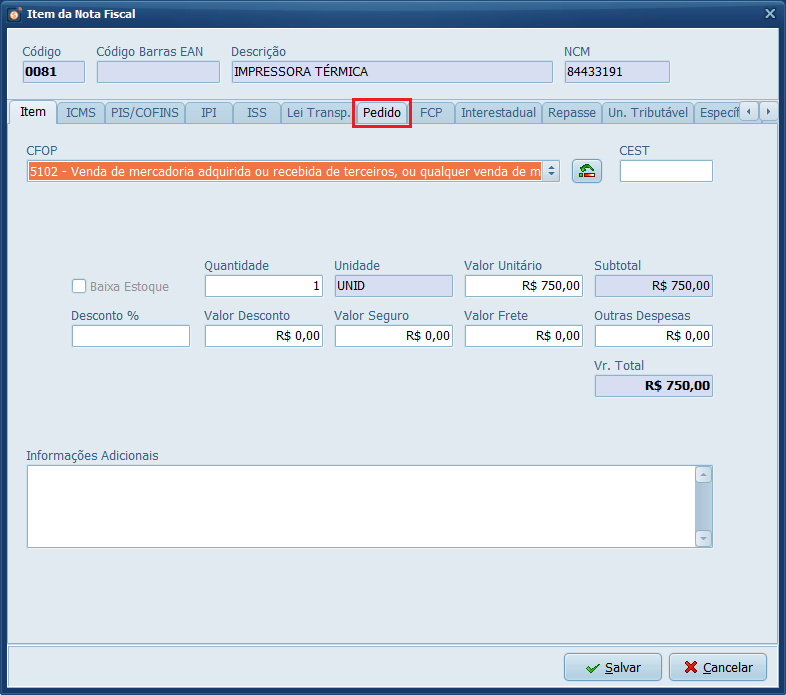Click the Cancelar button
This screenshot has width=786, height=695.
coord(718,667)
